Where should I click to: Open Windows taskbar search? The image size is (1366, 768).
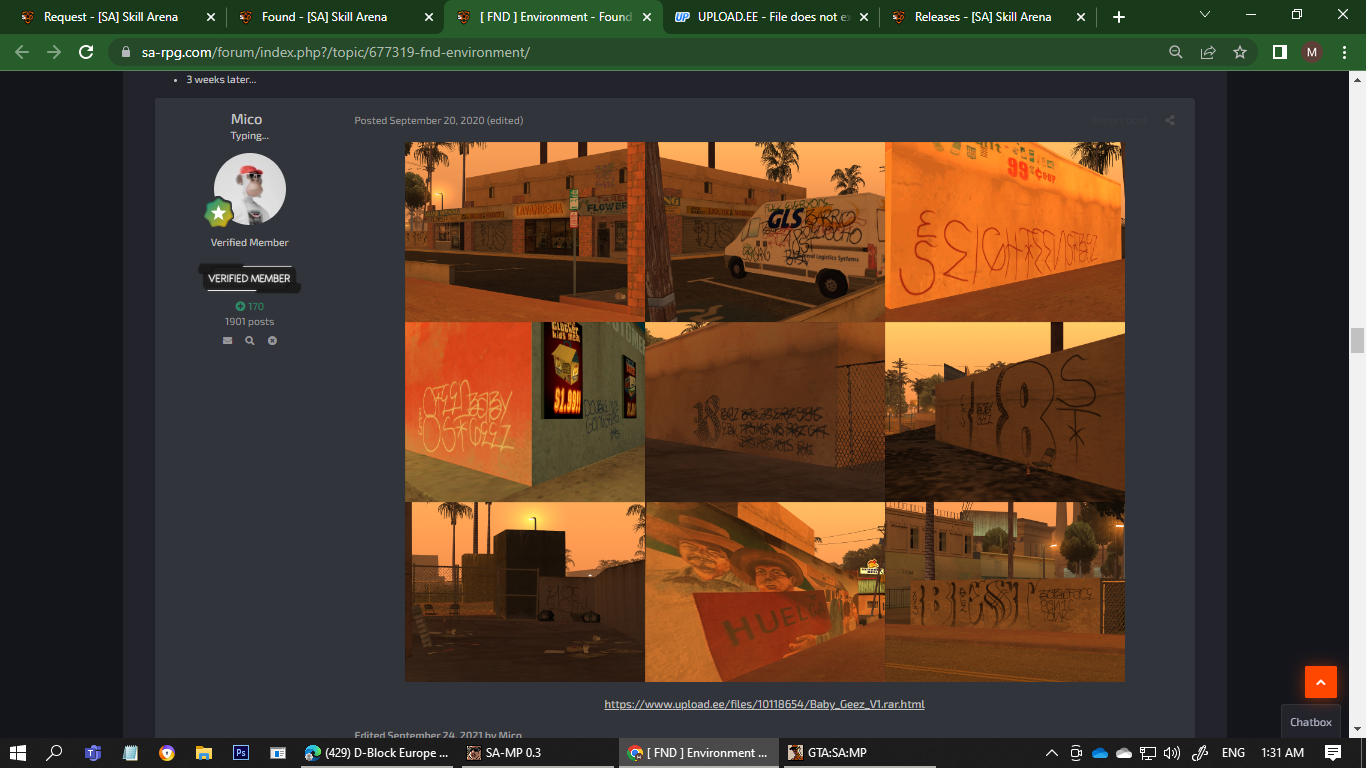point(55,752)
